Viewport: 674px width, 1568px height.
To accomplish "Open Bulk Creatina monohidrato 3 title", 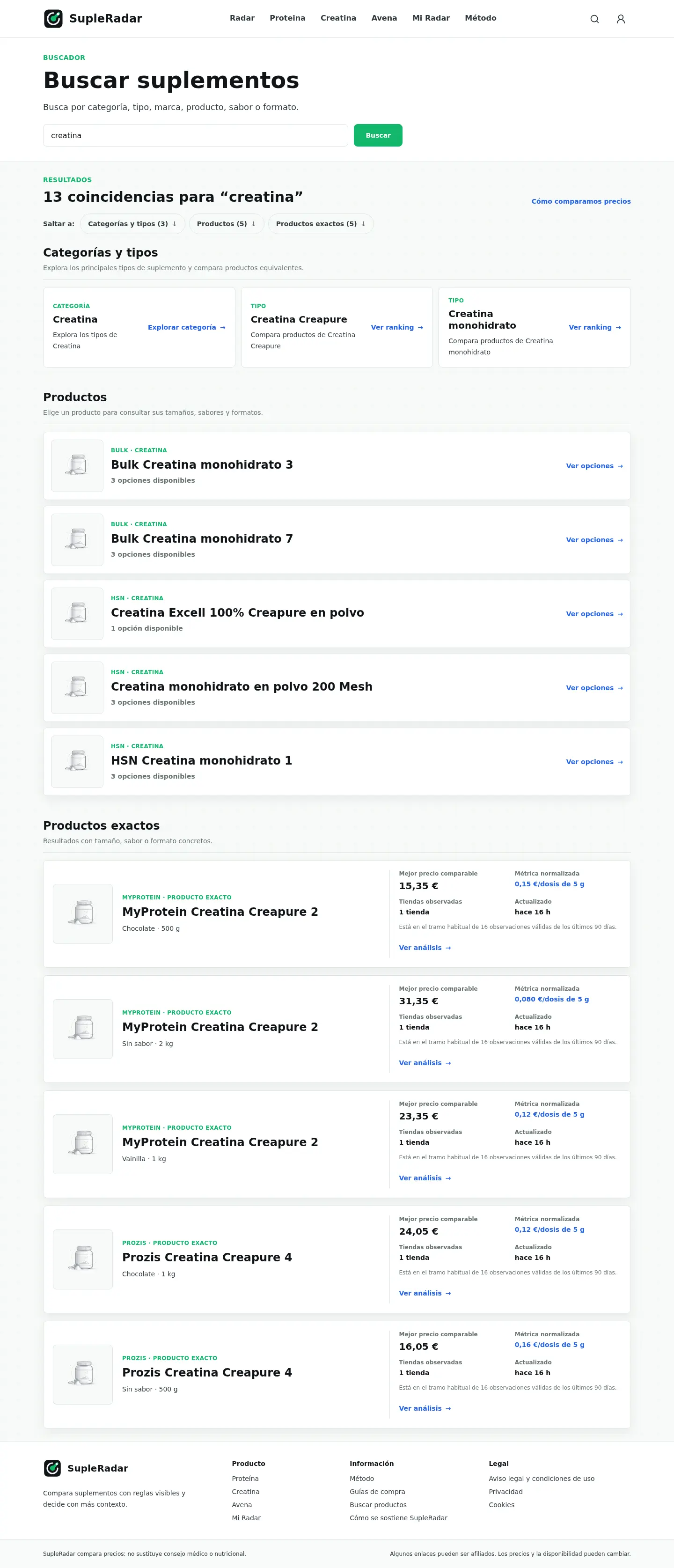I will (202, 464).
